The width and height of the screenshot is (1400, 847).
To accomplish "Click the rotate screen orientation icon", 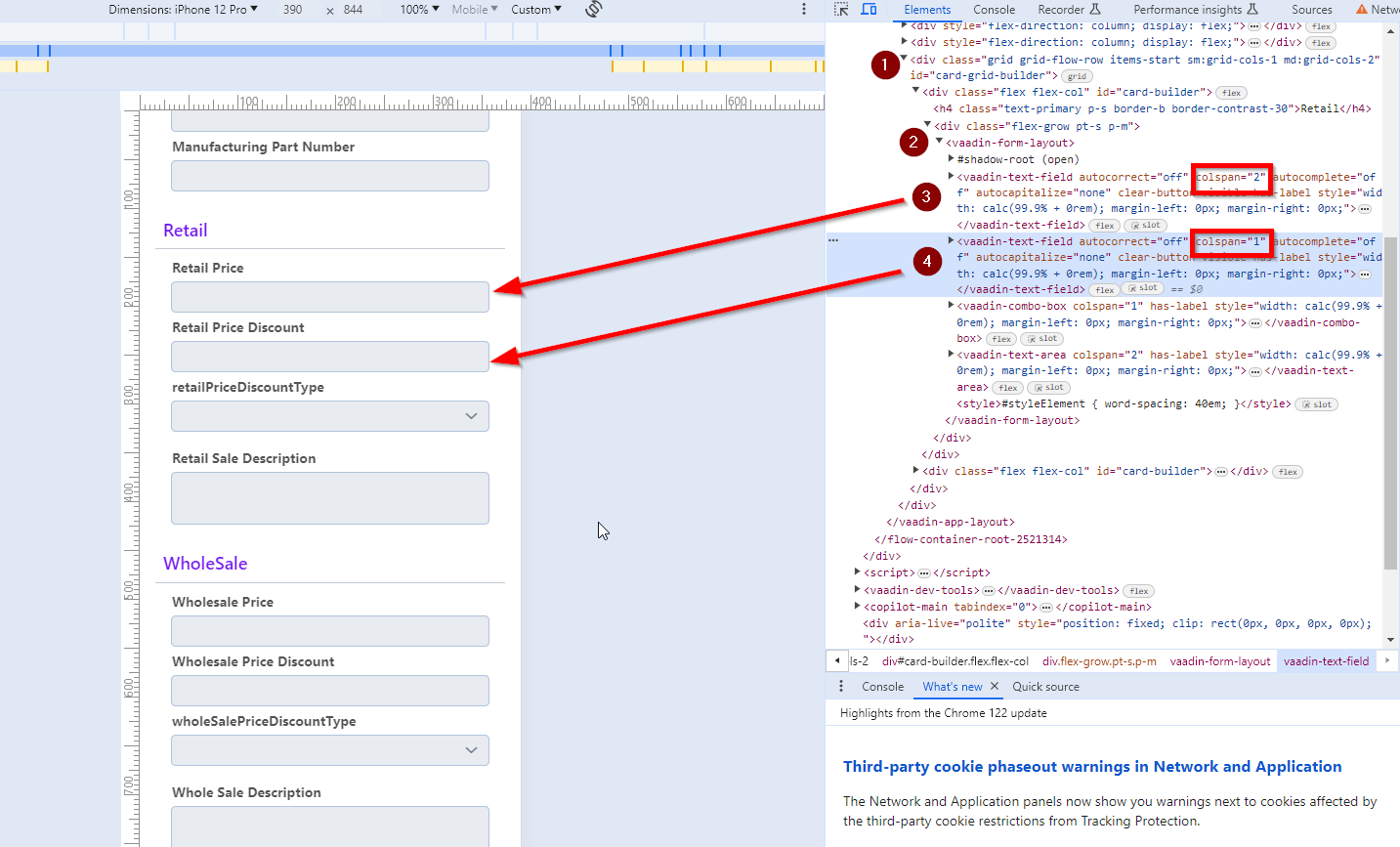I will pos(593,10).
